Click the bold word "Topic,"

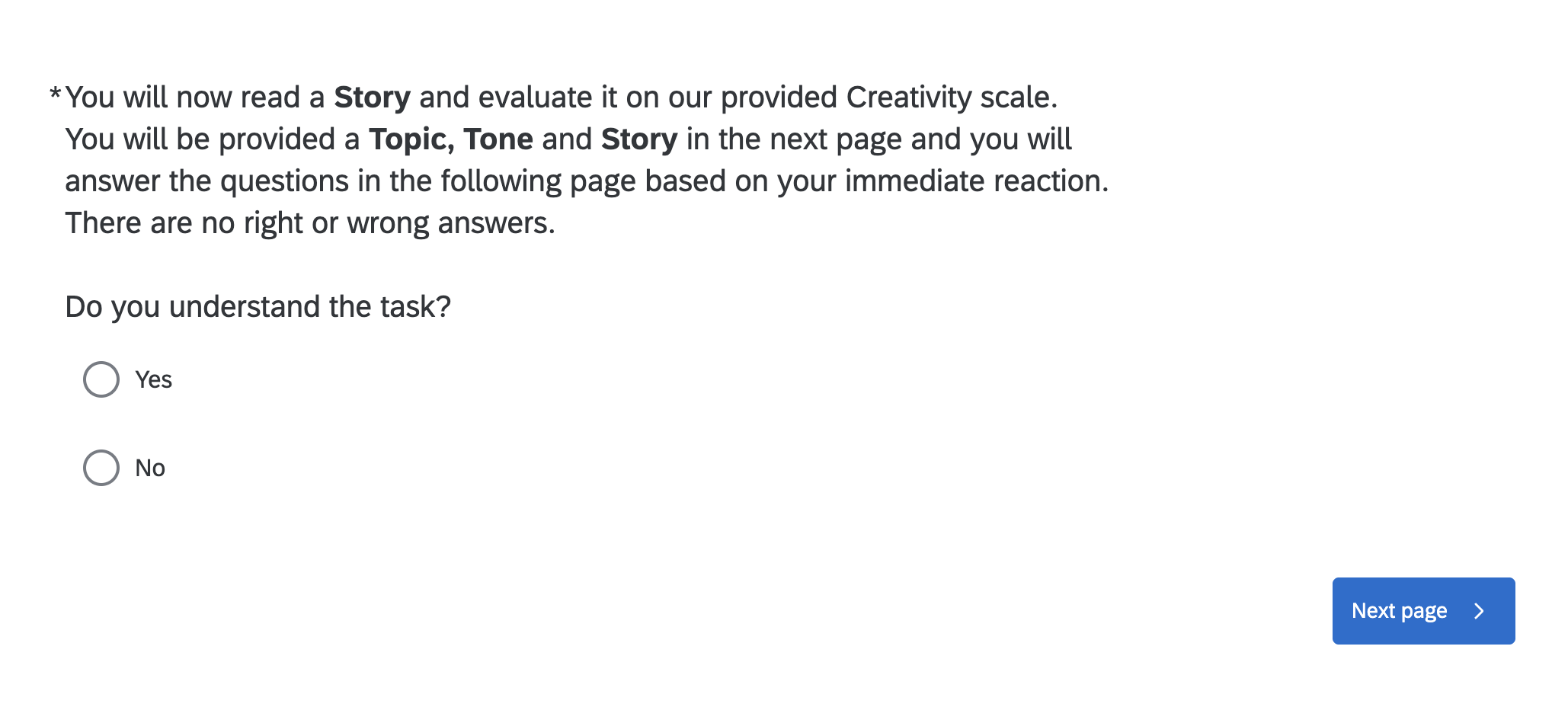click(x=411, y=139)
